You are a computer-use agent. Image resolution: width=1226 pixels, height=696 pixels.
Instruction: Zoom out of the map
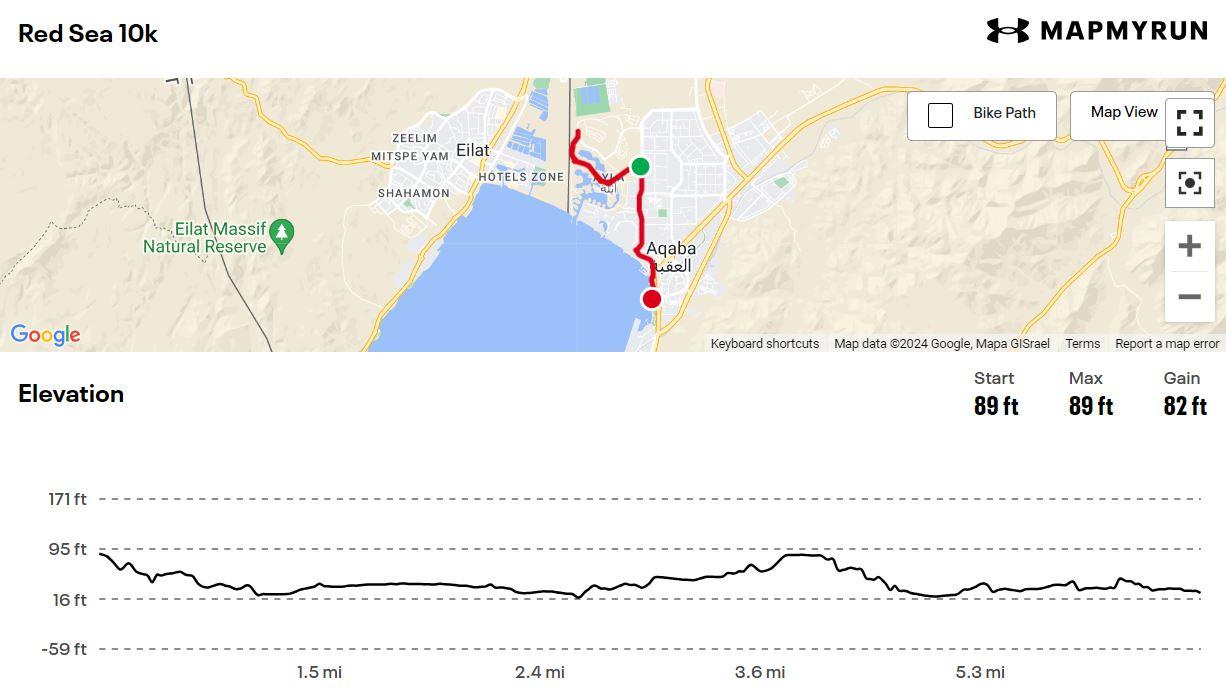pos(1189,297)
